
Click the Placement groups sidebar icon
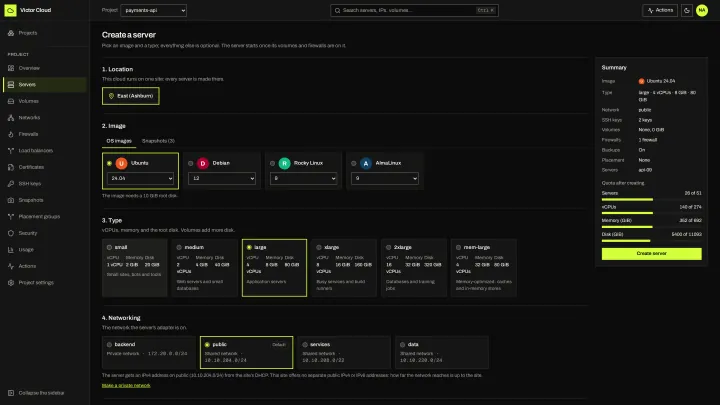tap(11, 217)
